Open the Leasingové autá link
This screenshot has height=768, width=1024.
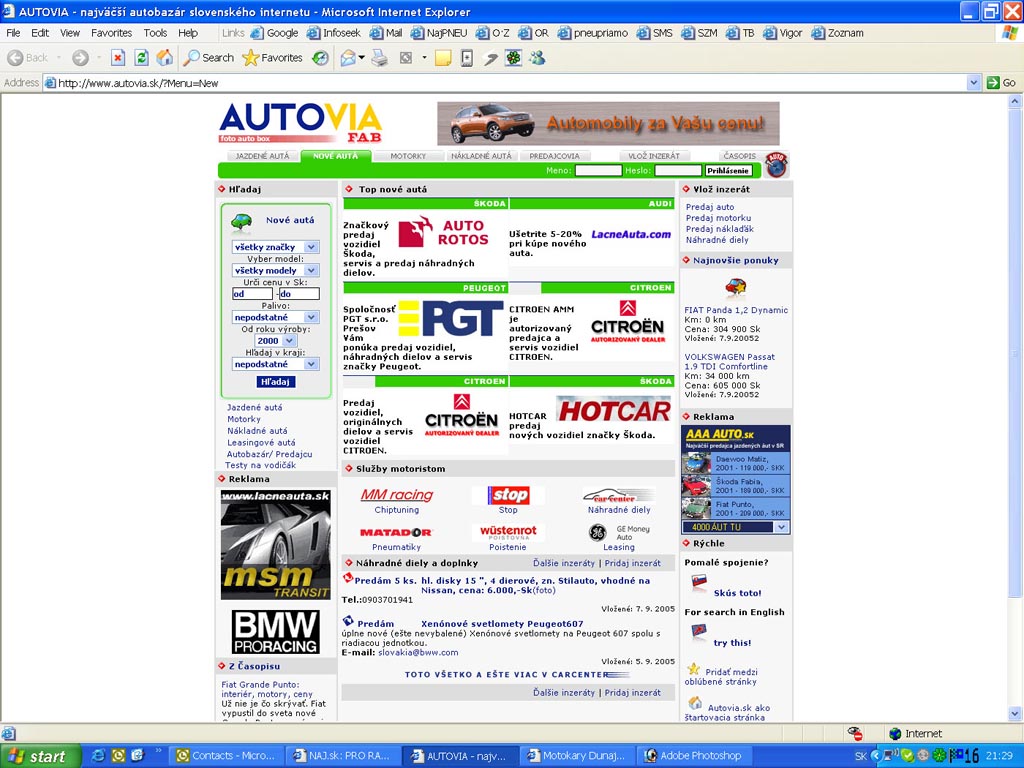(261, 443)
